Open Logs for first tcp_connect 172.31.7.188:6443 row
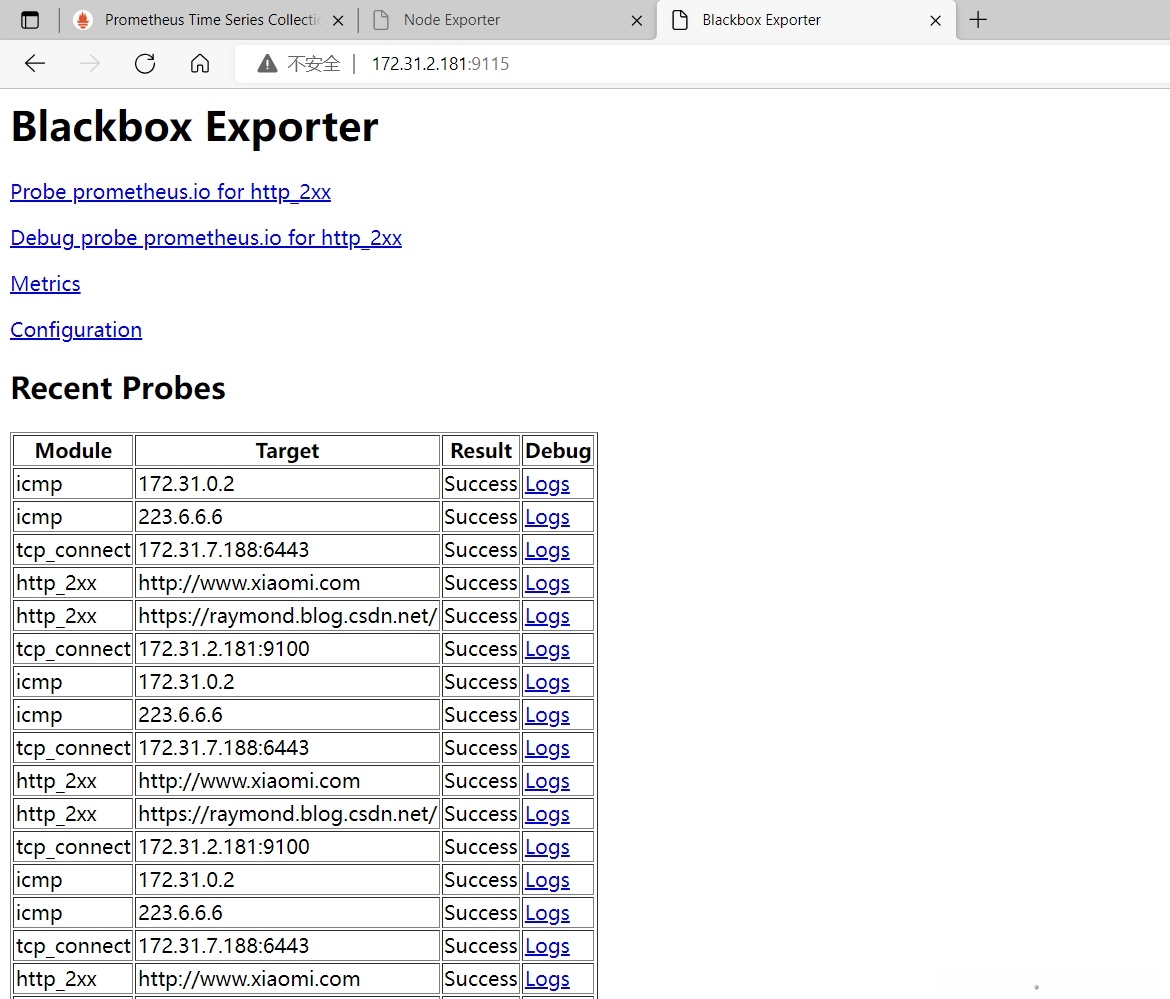The width and height of the screenshot is (1170, 999). [547, 550]
